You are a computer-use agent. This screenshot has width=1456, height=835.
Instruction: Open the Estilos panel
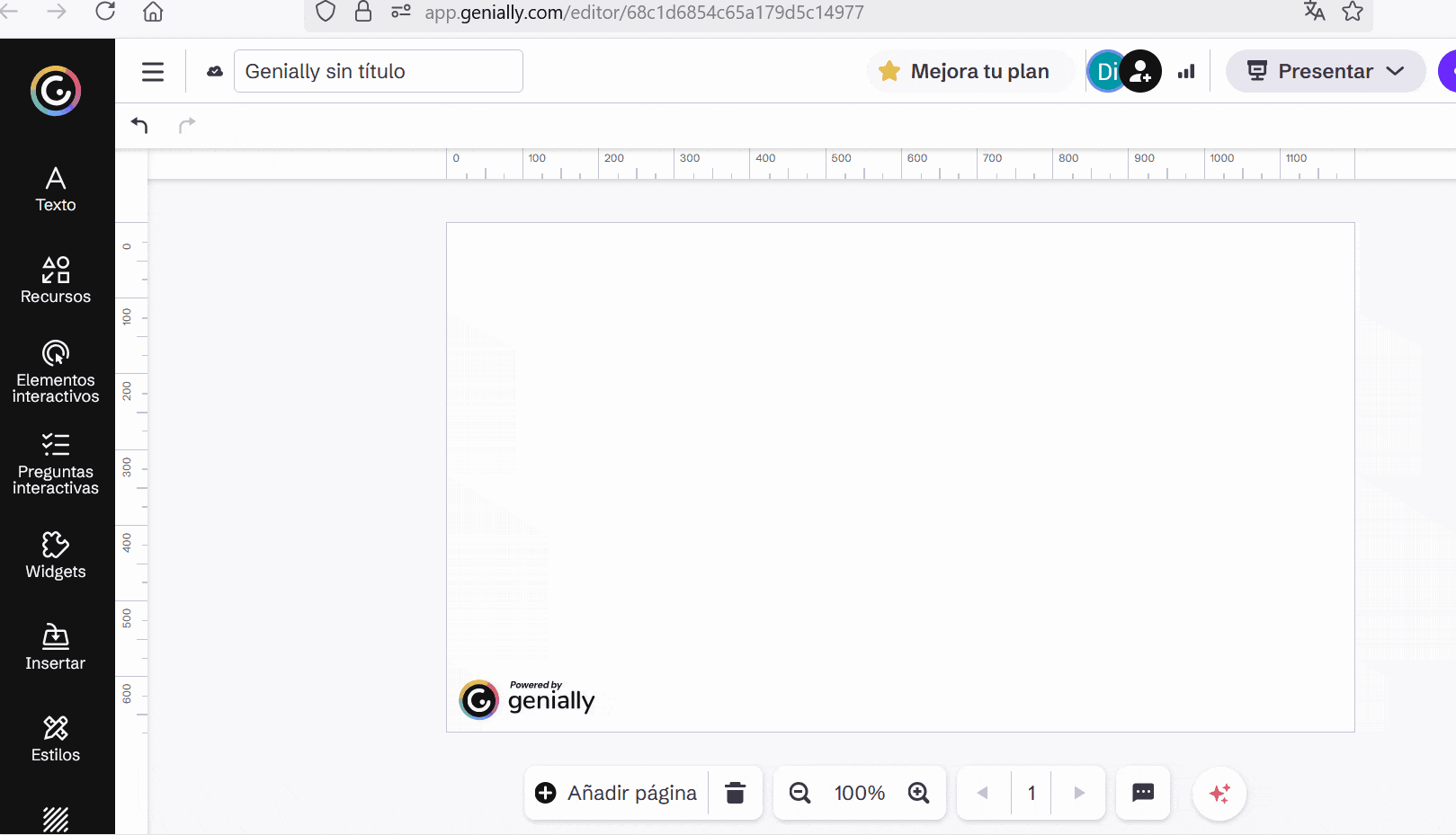[x=56, y=739]
